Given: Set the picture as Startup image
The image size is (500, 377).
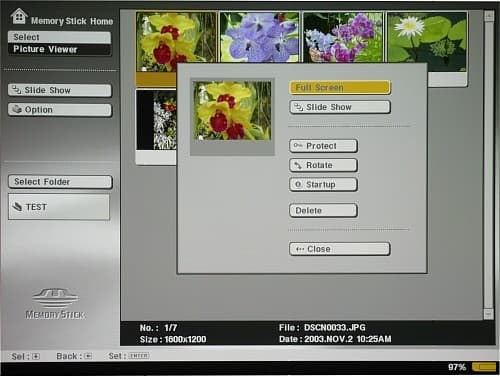Looking at the screenshot, I should (x=323, y=184).
